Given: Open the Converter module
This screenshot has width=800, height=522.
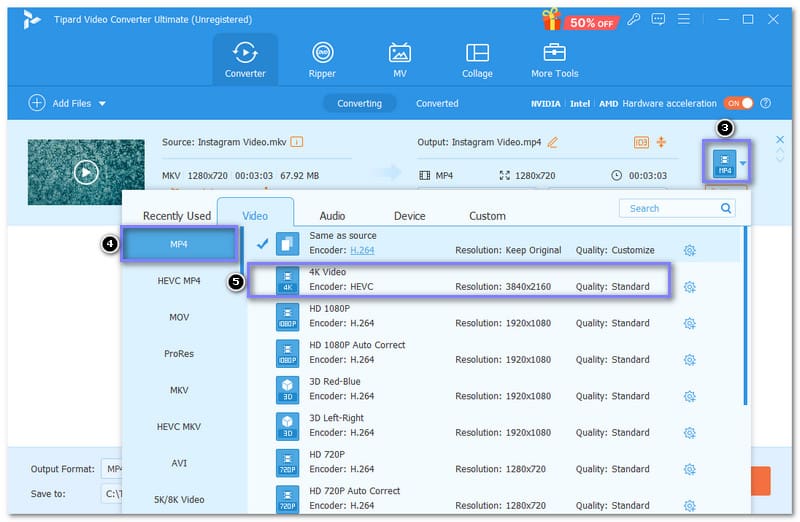Looking at the screenshot, I should tap(245, 60).
